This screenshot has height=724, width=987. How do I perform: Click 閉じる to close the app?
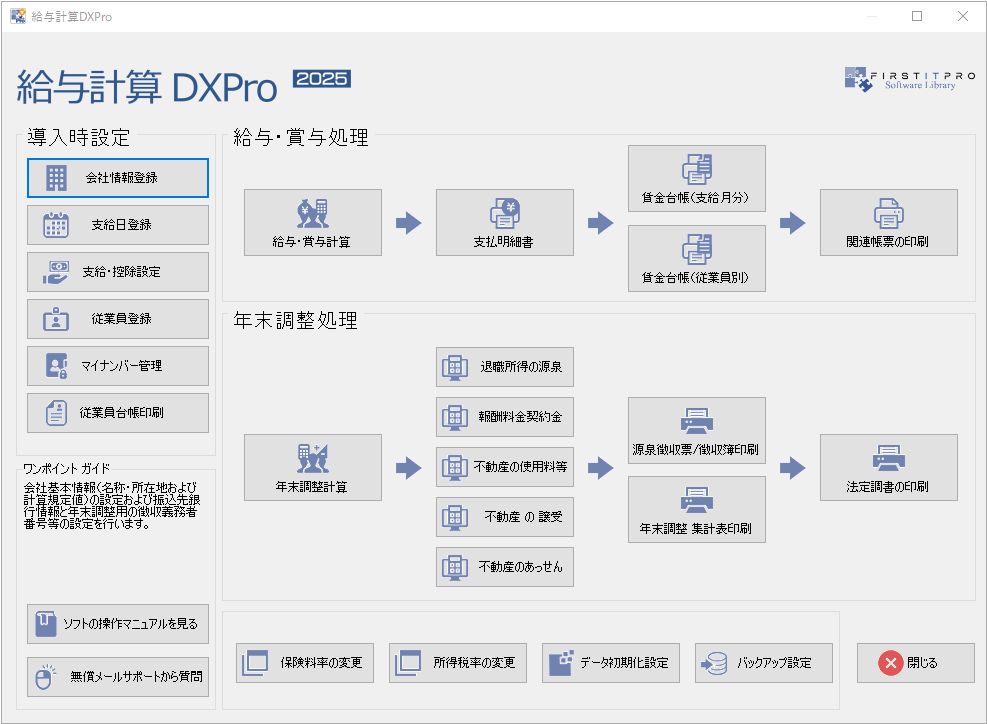click(x=915, y=663)
